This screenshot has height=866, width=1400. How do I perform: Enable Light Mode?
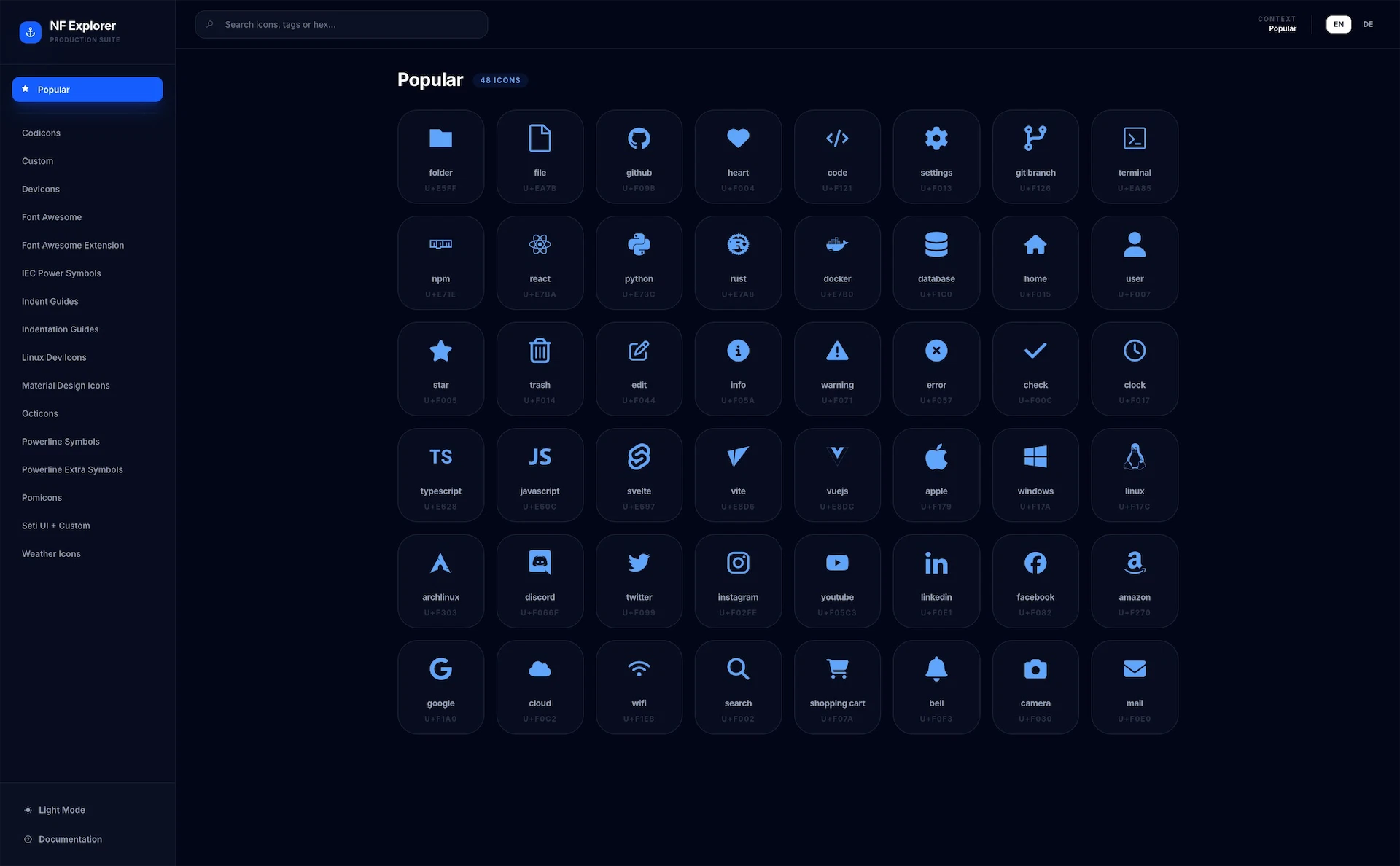coord(62,809)
